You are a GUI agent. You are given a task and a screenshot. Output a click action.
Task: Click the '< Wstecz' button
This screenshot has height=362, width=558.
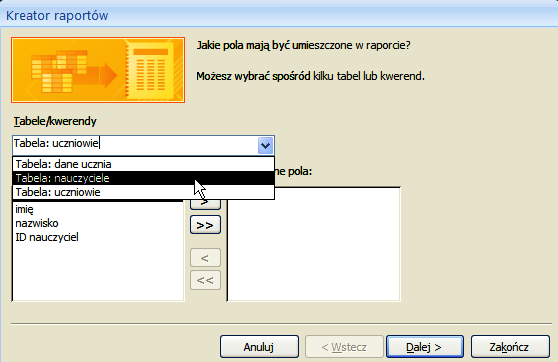[x=344, y=347]
